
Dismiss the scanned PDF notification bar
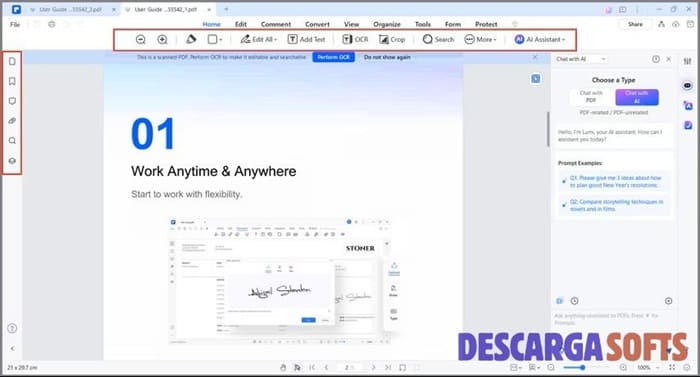coord(535,57)
